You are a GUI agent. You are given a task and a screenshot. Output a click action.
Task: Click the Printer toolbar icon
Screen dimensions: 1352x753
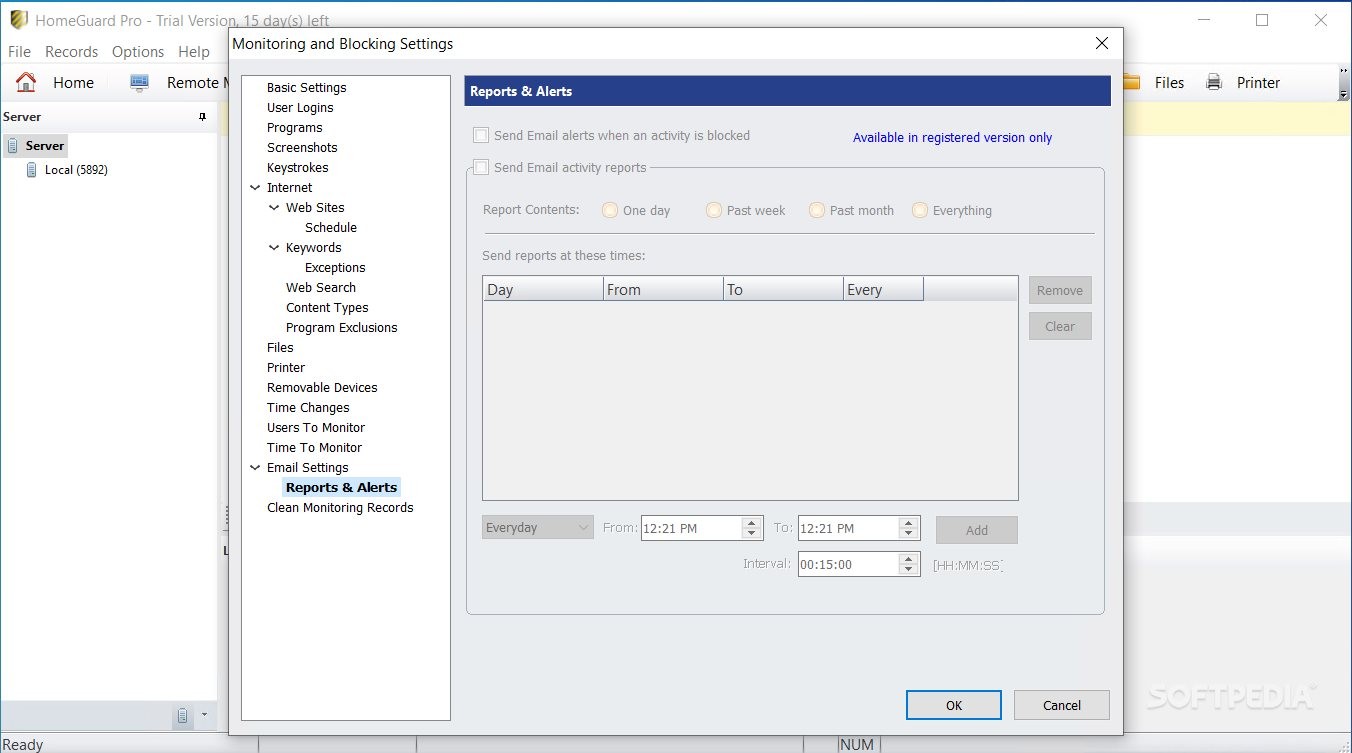(1214, 82)
